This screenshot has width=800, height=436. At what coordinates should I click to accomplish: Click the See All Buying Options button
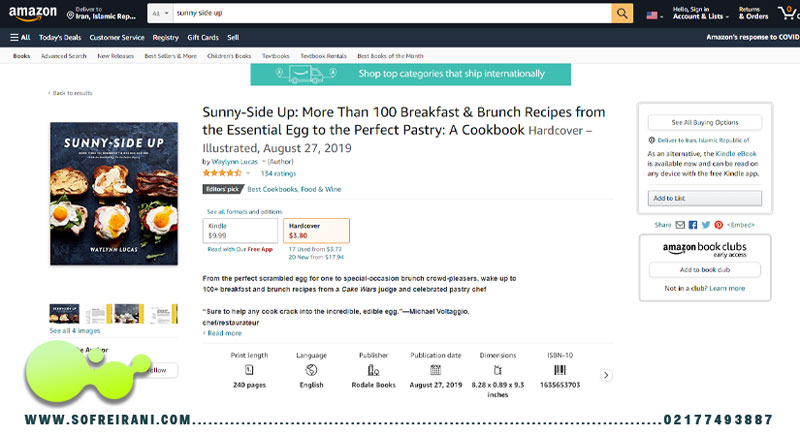click(705, 122)
